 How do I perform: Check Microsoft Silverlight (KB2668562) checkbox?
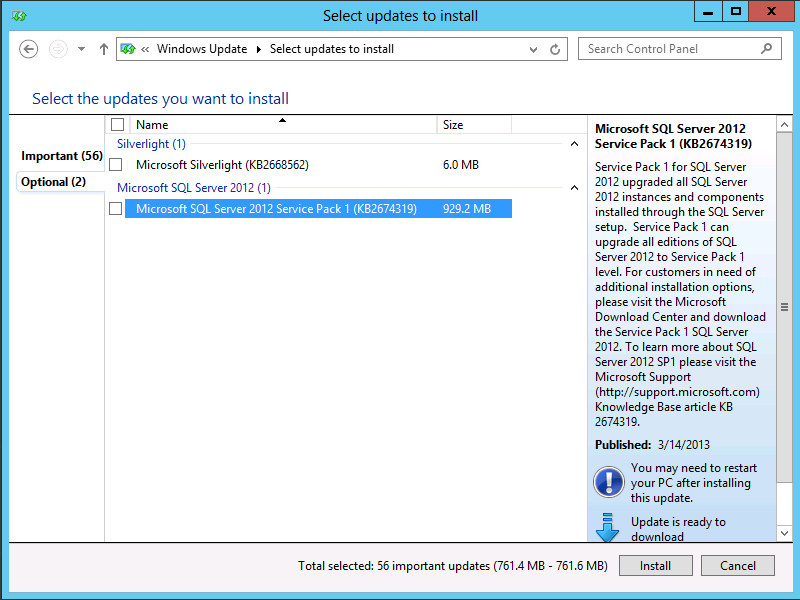116,165
